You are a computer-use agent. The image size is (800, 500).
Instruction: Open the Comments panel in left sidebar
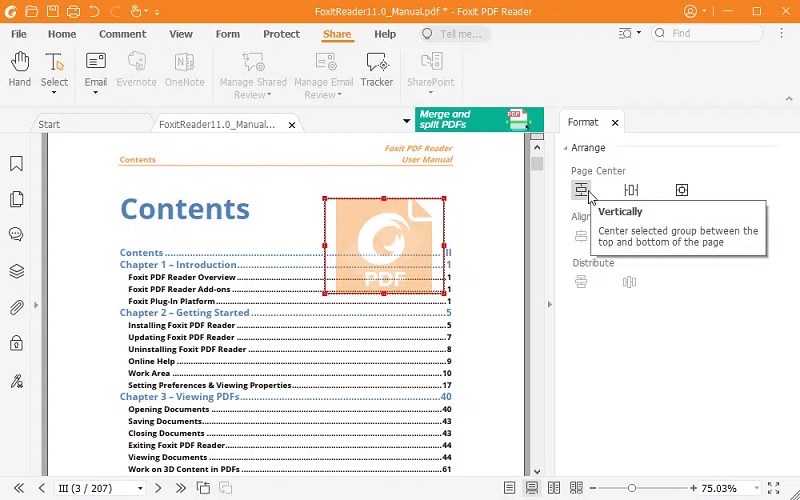[16, 235]
